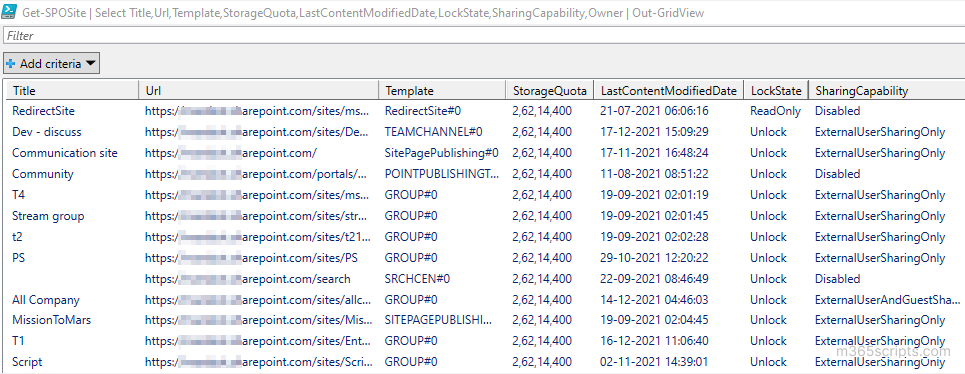Click Disabled sharing cell in Community row
Viewport: 965px width, 374px height.
(x=838, y=174)
